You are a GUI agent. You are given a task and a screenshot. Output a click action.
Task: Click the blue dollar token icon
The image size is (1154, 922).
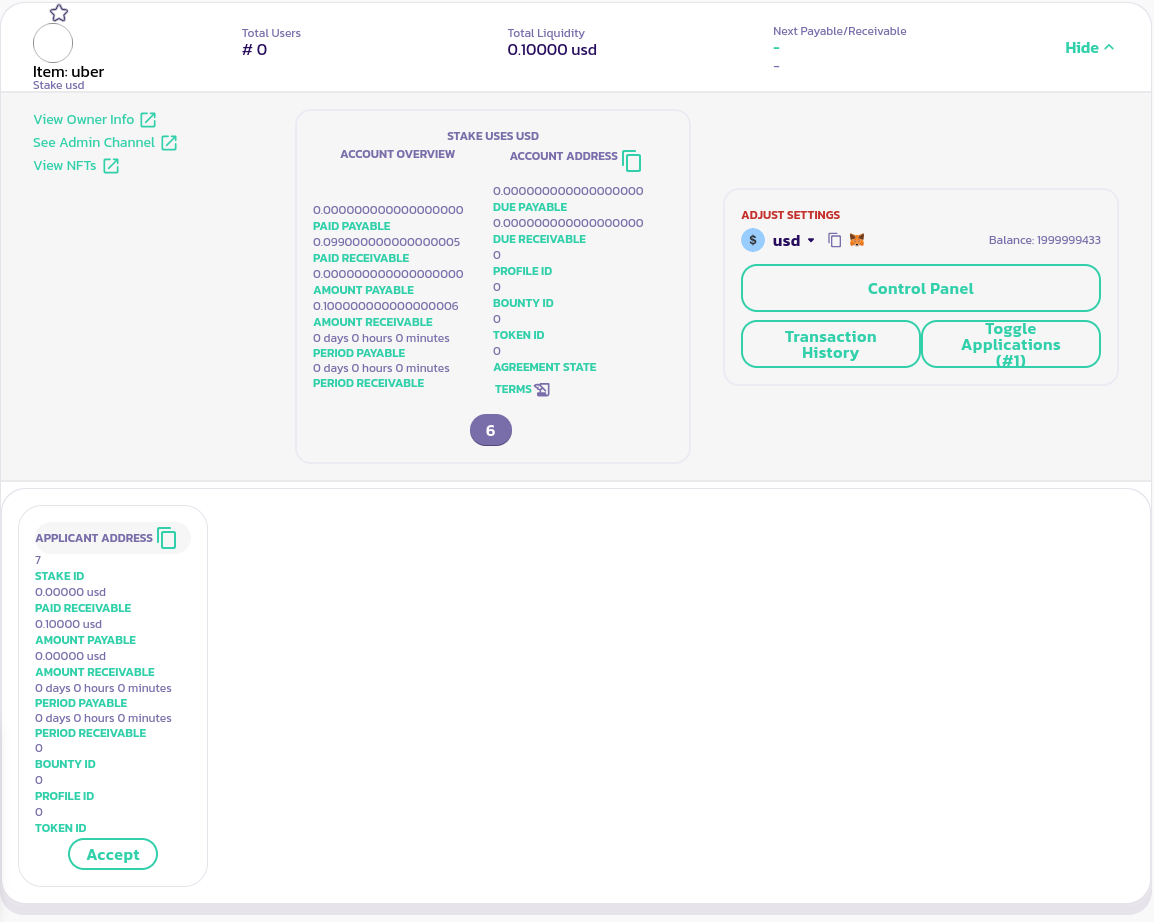point(753,240)
